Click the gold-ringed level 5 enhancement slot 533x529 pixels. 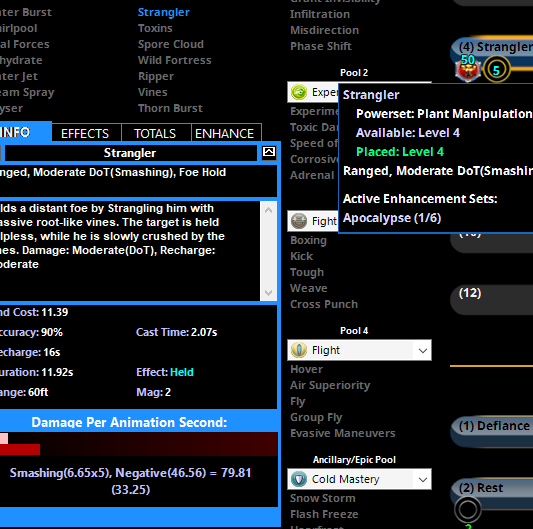pos(496,70)
